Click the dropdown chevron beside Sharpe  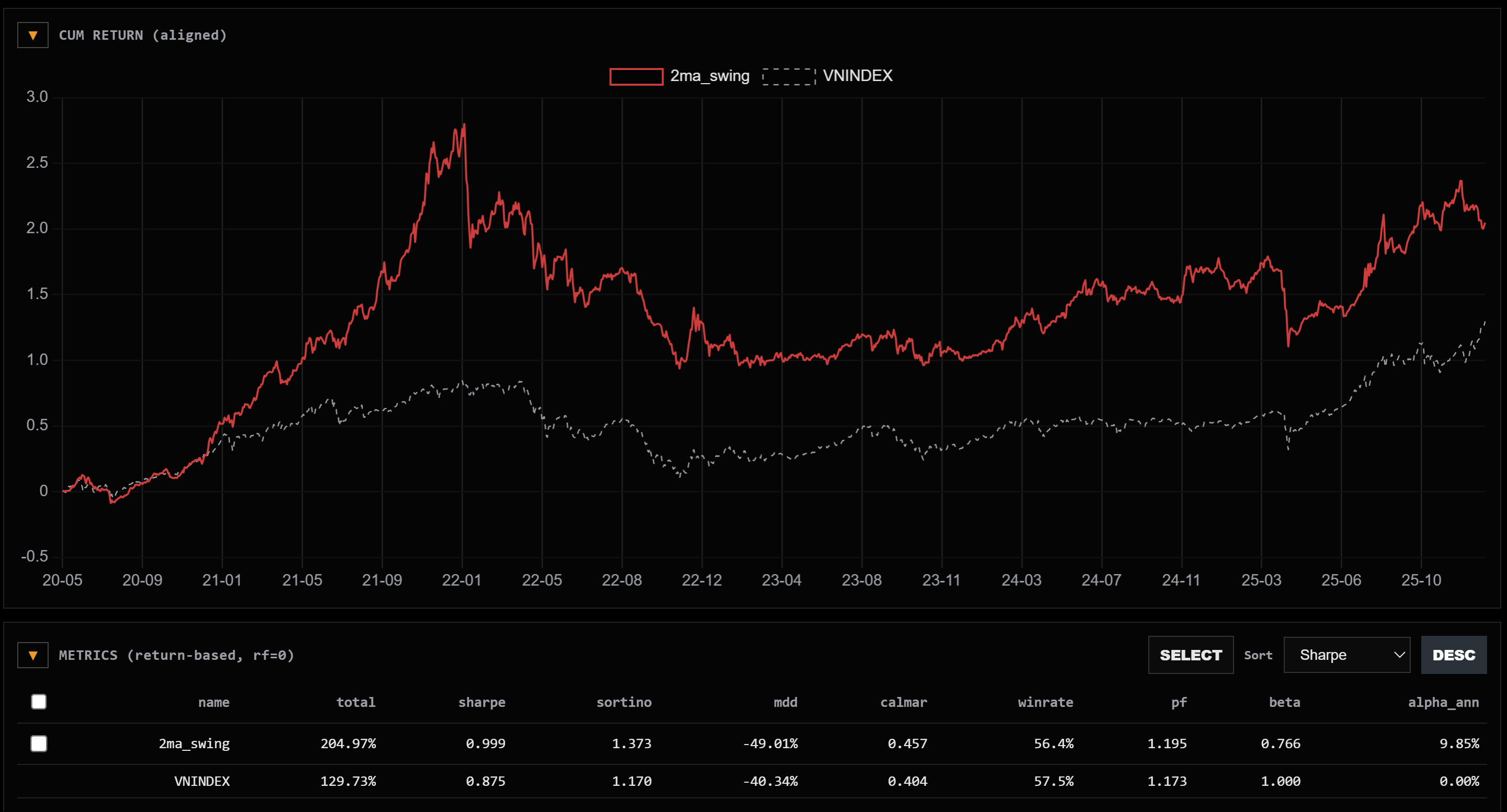1399,655
